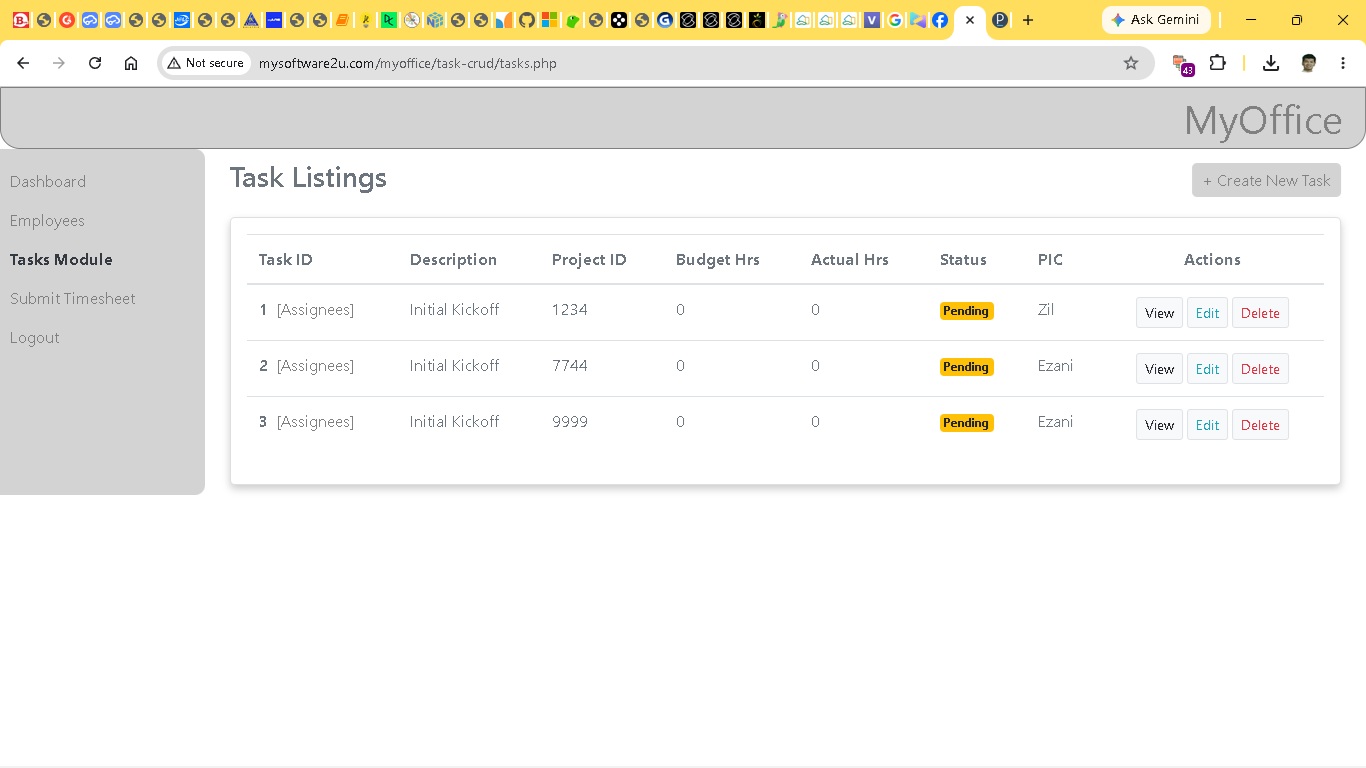
Task: Click Logout in the sidebar
Action: [x=35, y=338]
